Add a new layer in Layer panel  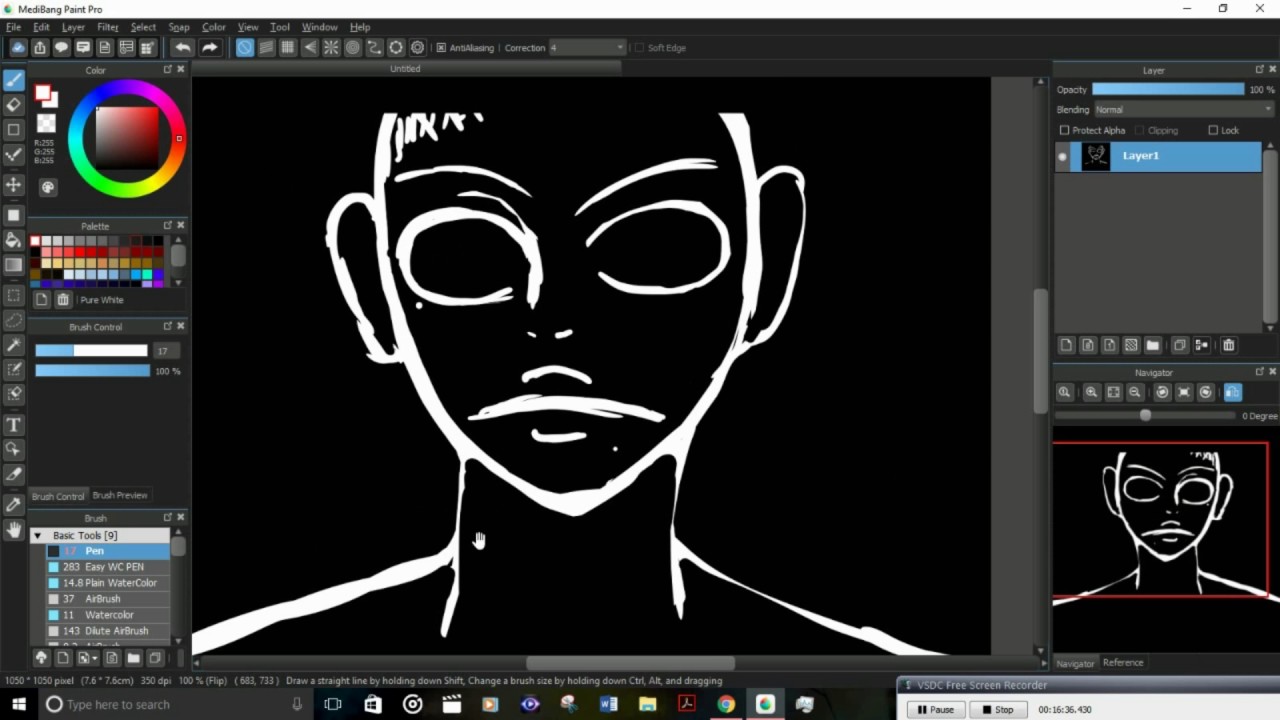pos(1066,345)
